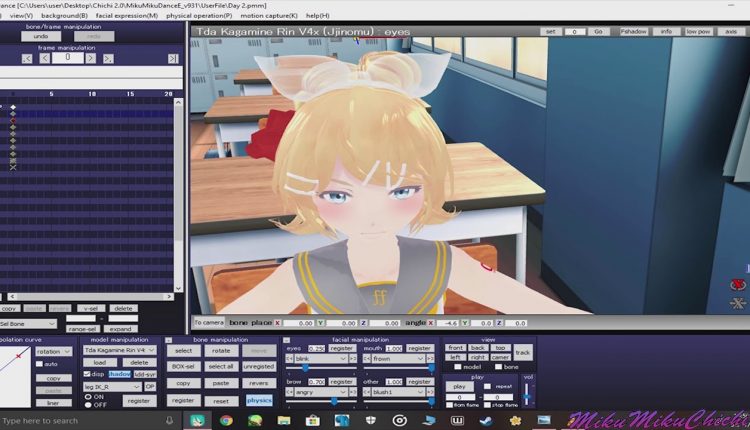This screenshot has height=430, width=750.
Task: Click the current frame number field
Action: (67, 58)
